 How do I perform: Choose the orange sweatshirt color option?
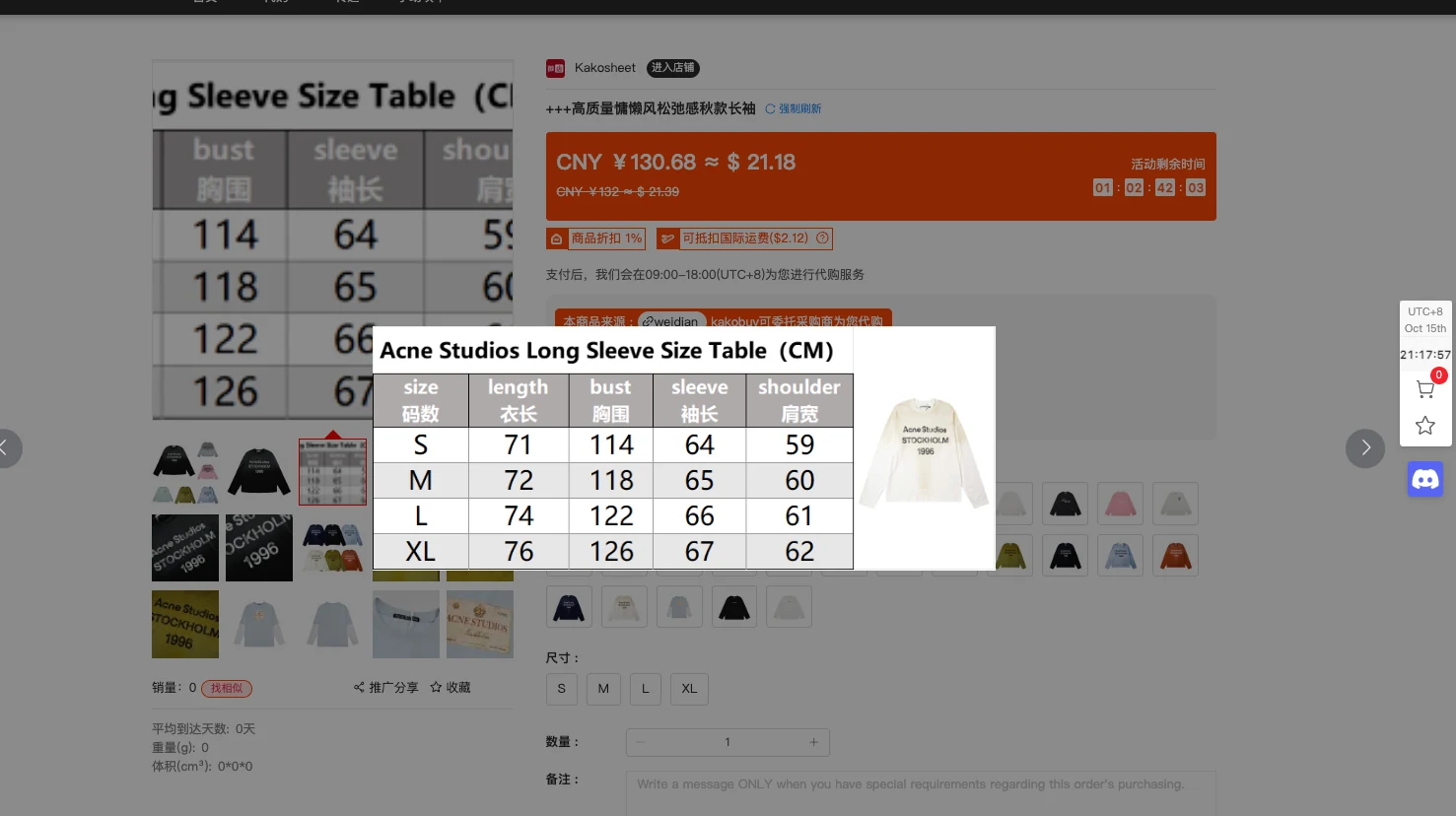1175,556
